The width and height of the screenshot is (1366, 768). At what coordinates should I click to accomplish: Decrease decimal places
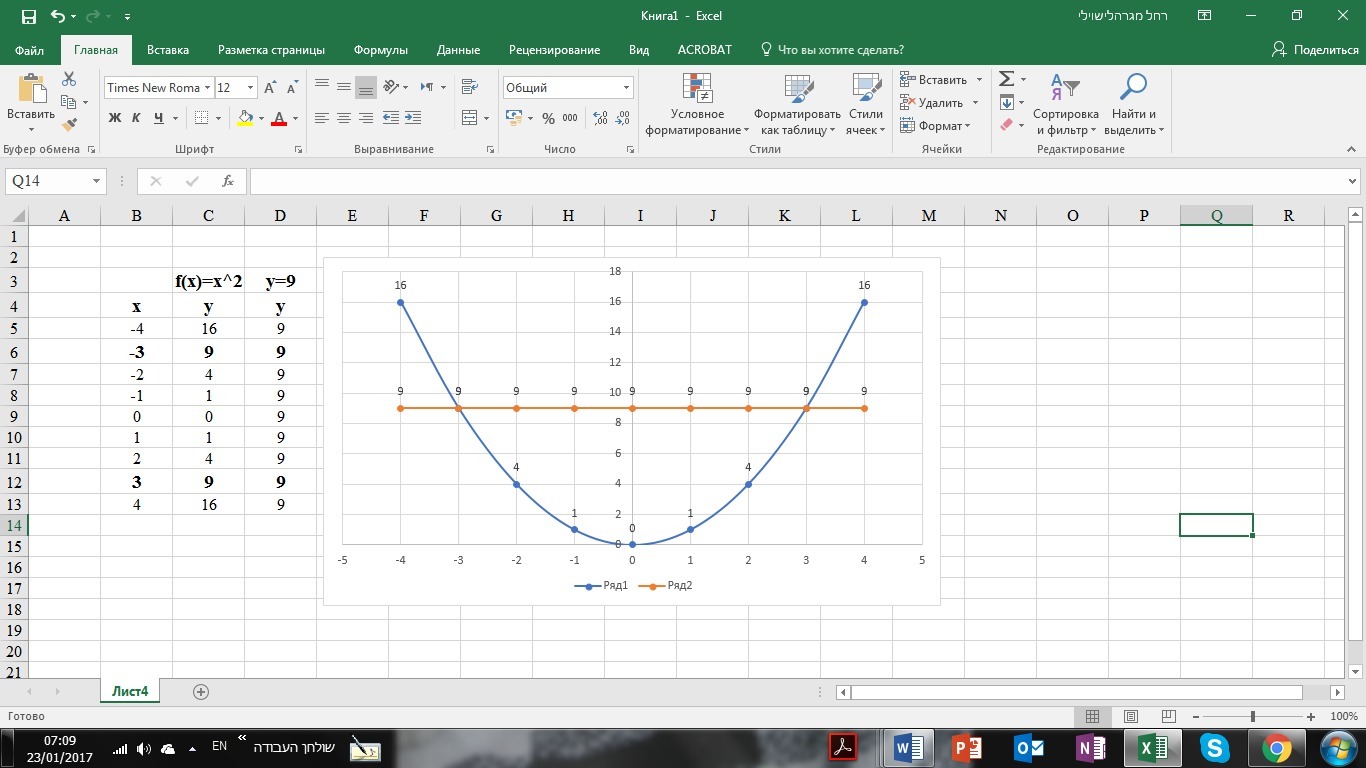click(624, 118)
